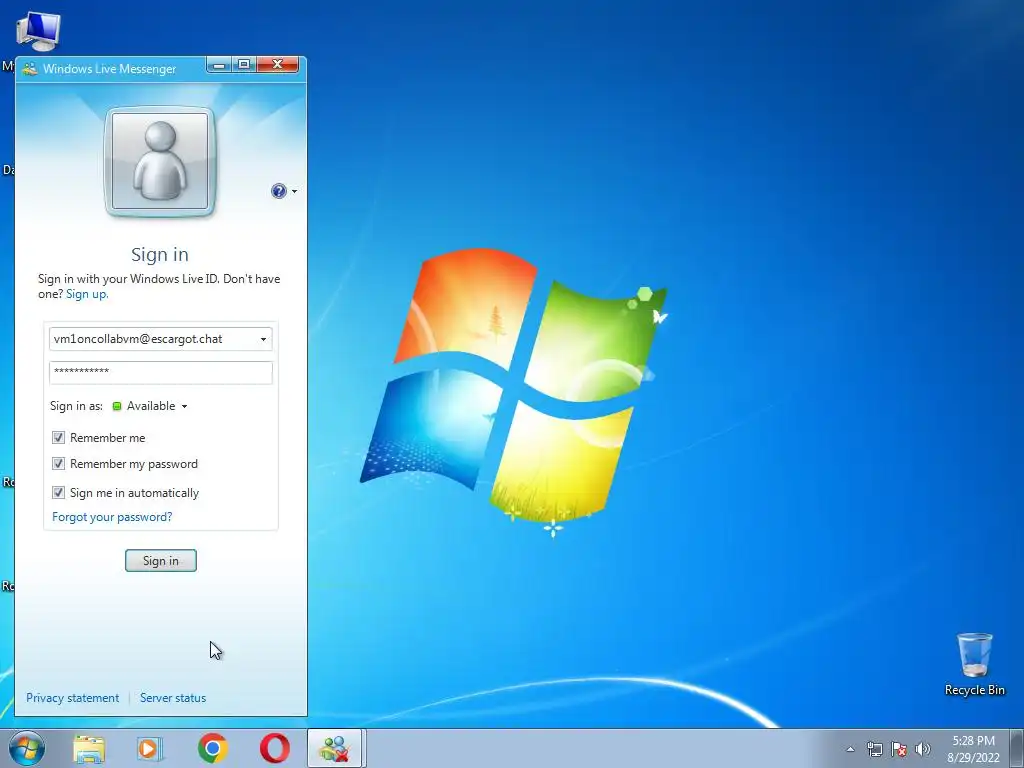Image resolution: width=1024 pixels, height=768 pixels.
Task: Focus the password input field
Action: pyautogui.click(x=161, y=372)
